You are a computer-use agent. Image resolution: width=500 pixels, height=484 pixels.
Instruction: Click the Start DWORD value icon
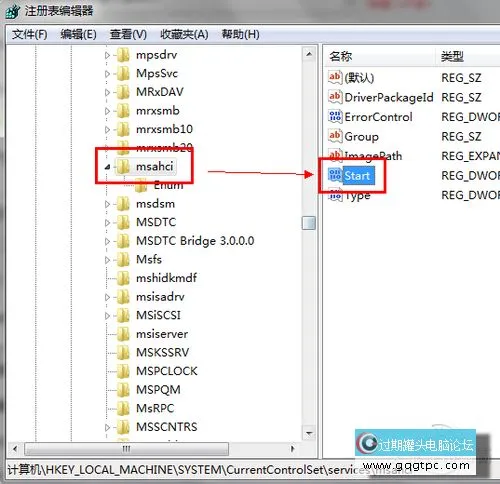pos(335,175)
